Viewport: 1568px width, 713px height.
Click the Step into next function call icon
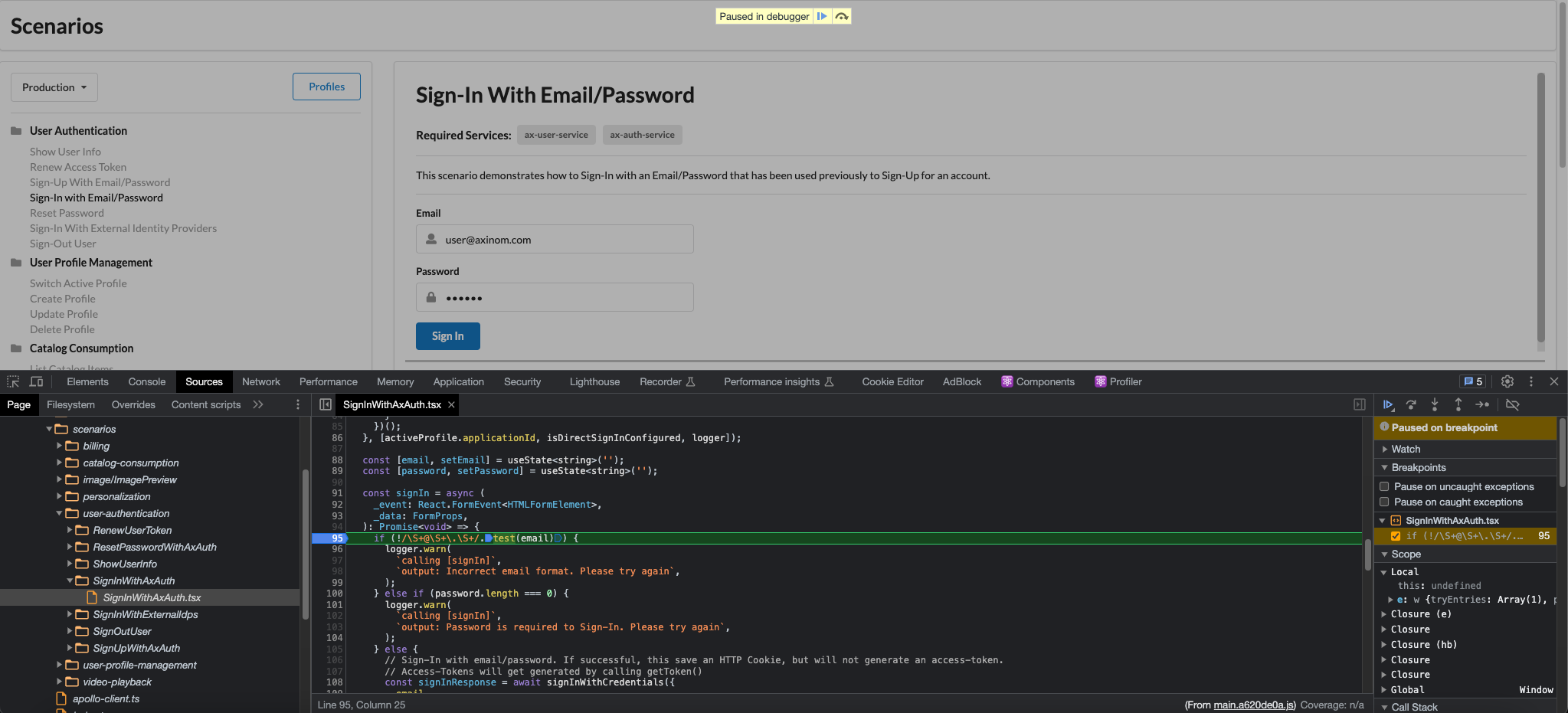point(1435,404)
